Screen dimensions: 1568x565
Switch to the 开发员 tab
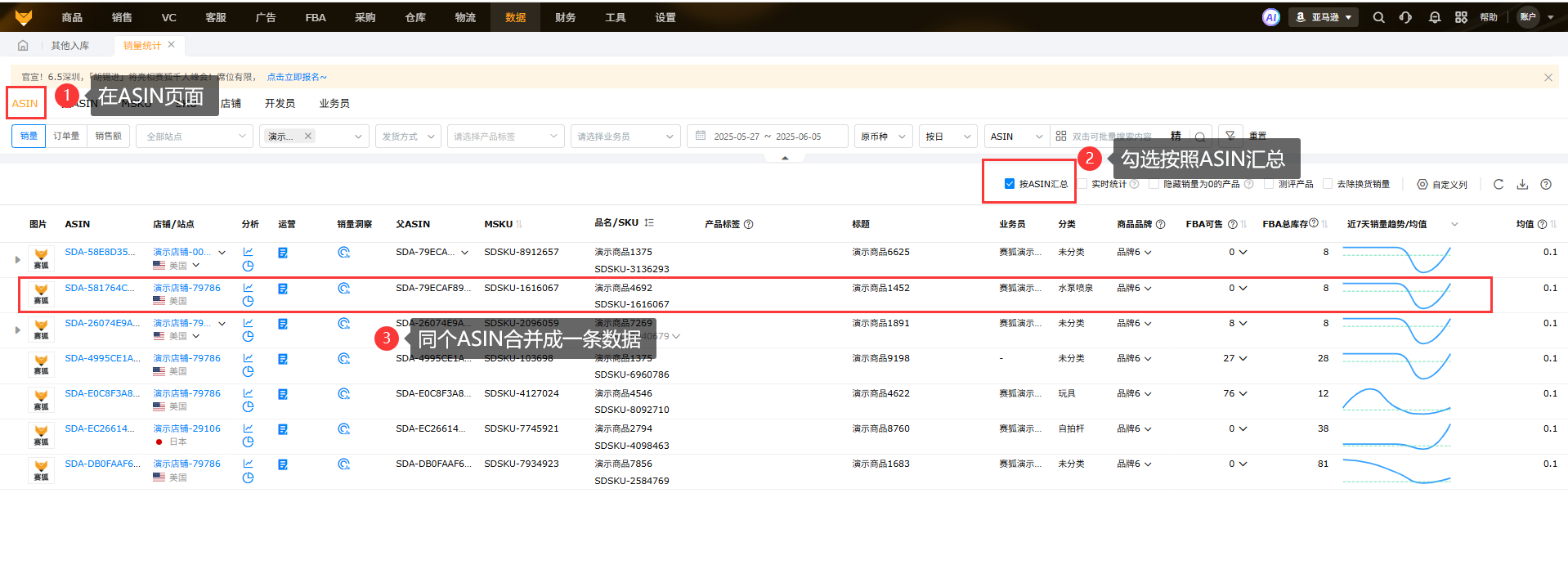280,104
